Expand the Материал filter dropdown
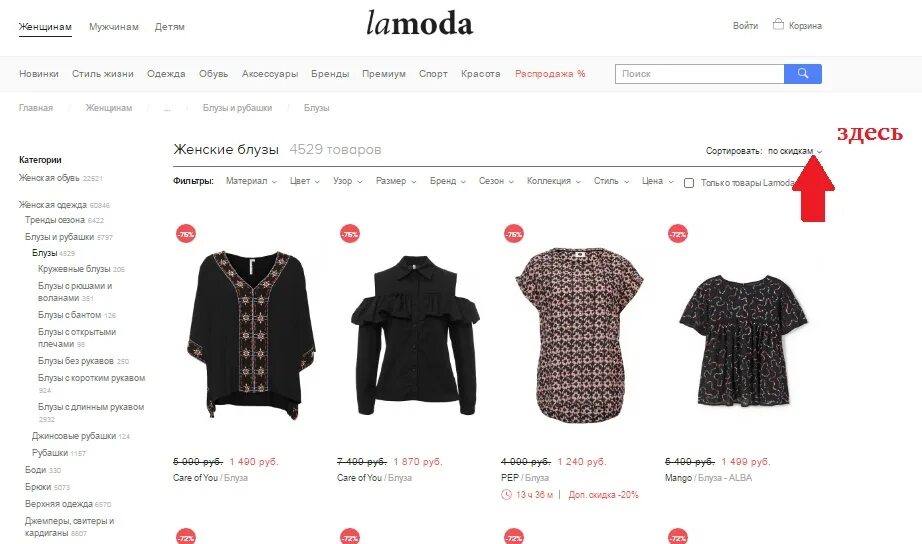The image size is (922, 544). click(251, 181)
